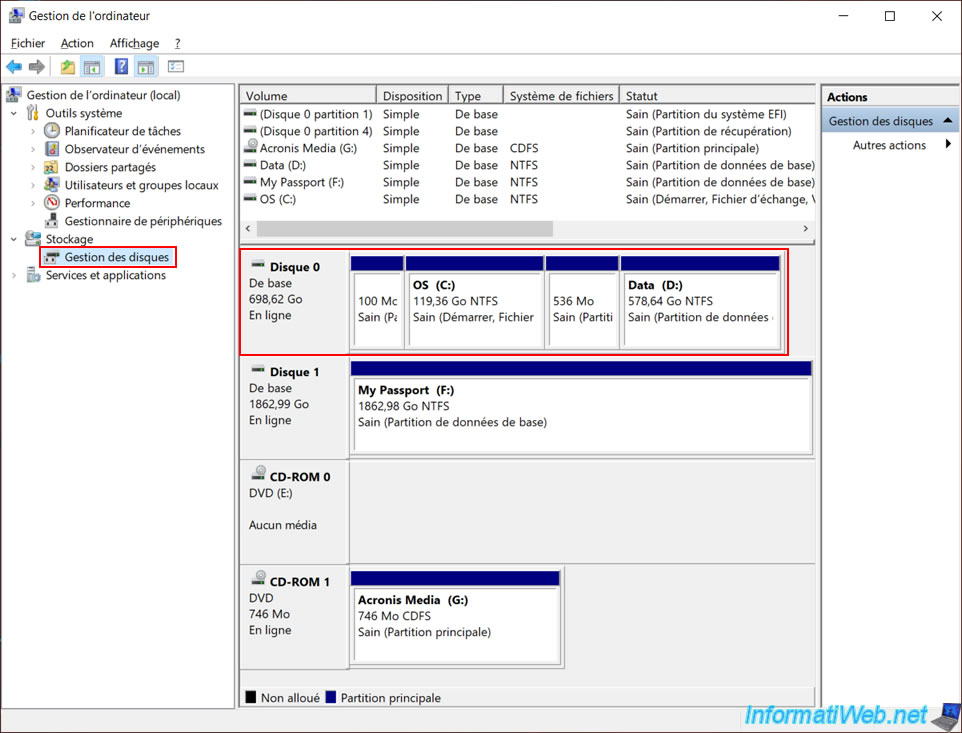Click the Up one level folder icon

(x=67, y=66)
